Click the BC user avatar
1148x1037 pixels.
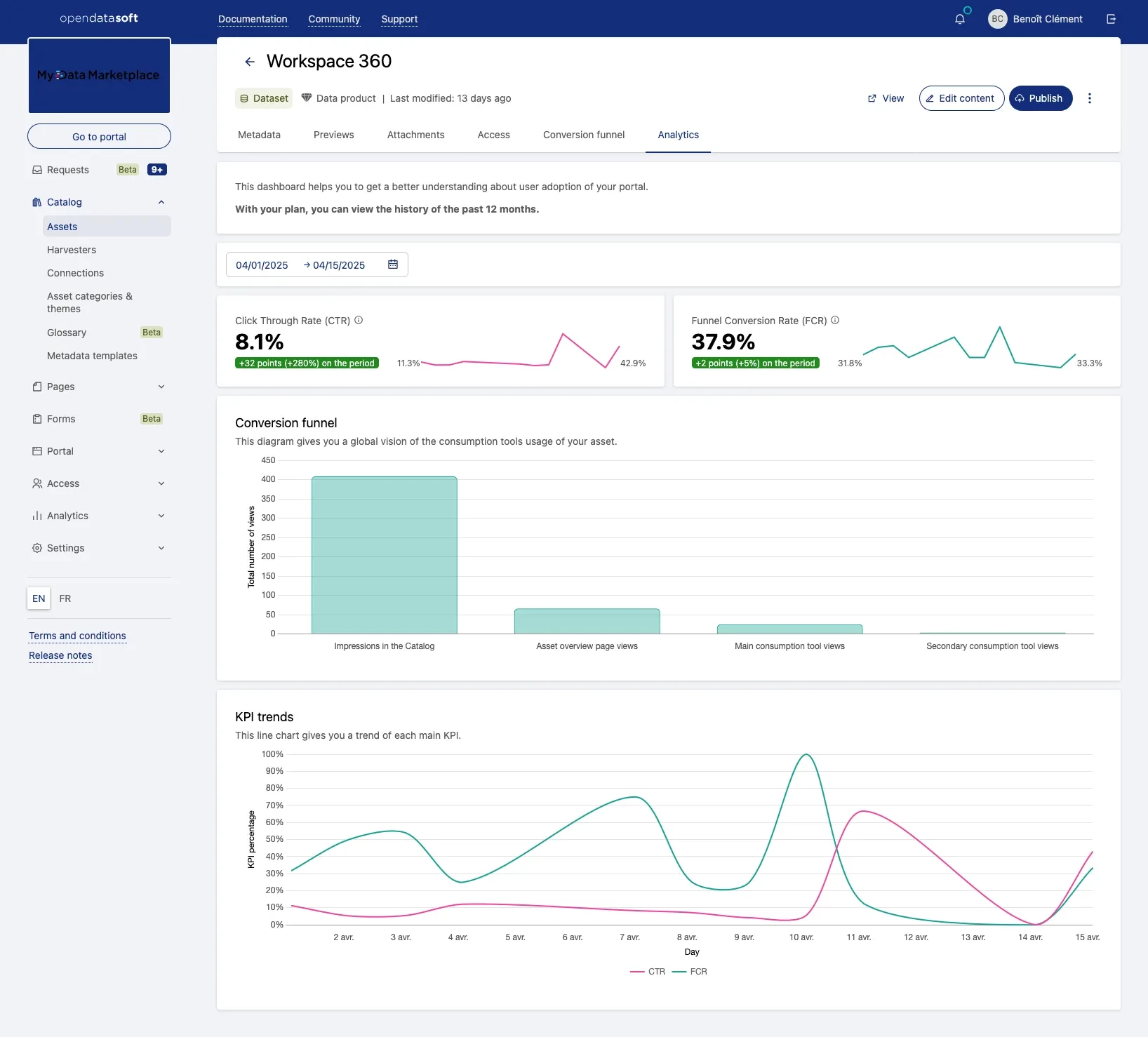pyautogui.click(x=997, y=19)
